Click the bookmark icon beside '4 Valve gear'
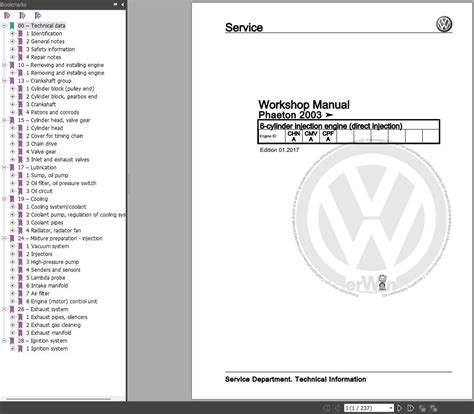 pos(20,152)
